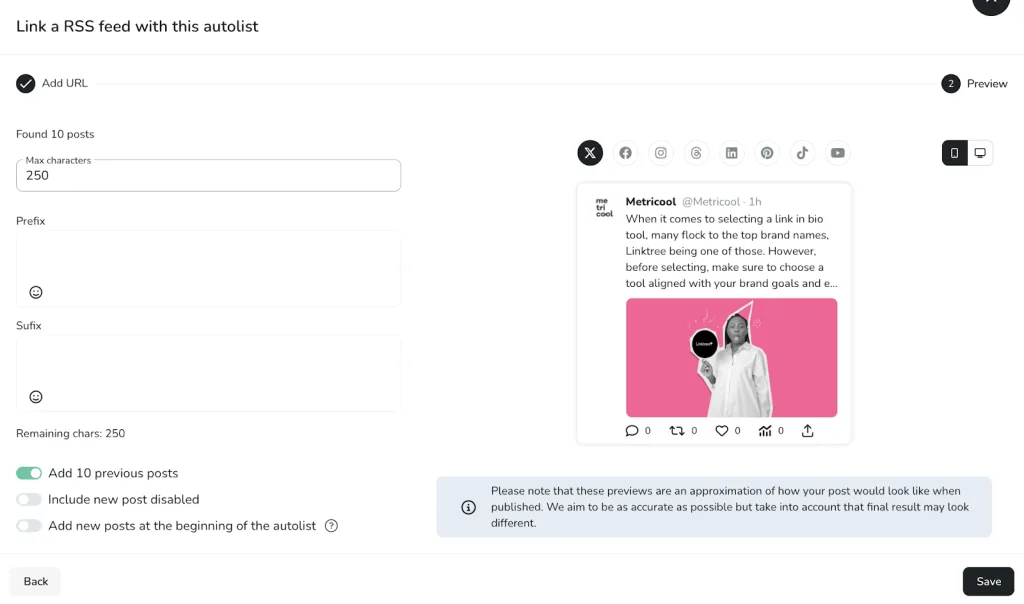Switch preview to YouTube icon

point(837,153)
